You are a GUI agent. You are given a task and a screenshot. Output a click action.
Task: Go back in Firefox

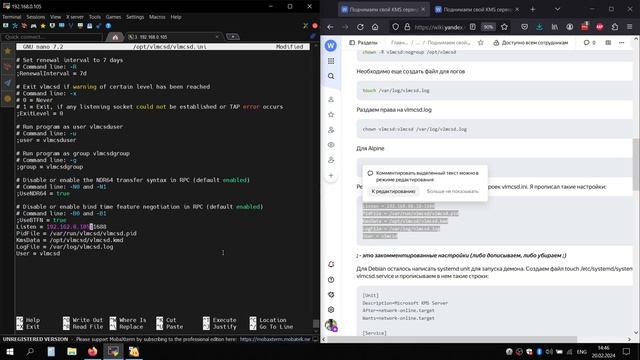pyautogui.click(x=330, y=27)
